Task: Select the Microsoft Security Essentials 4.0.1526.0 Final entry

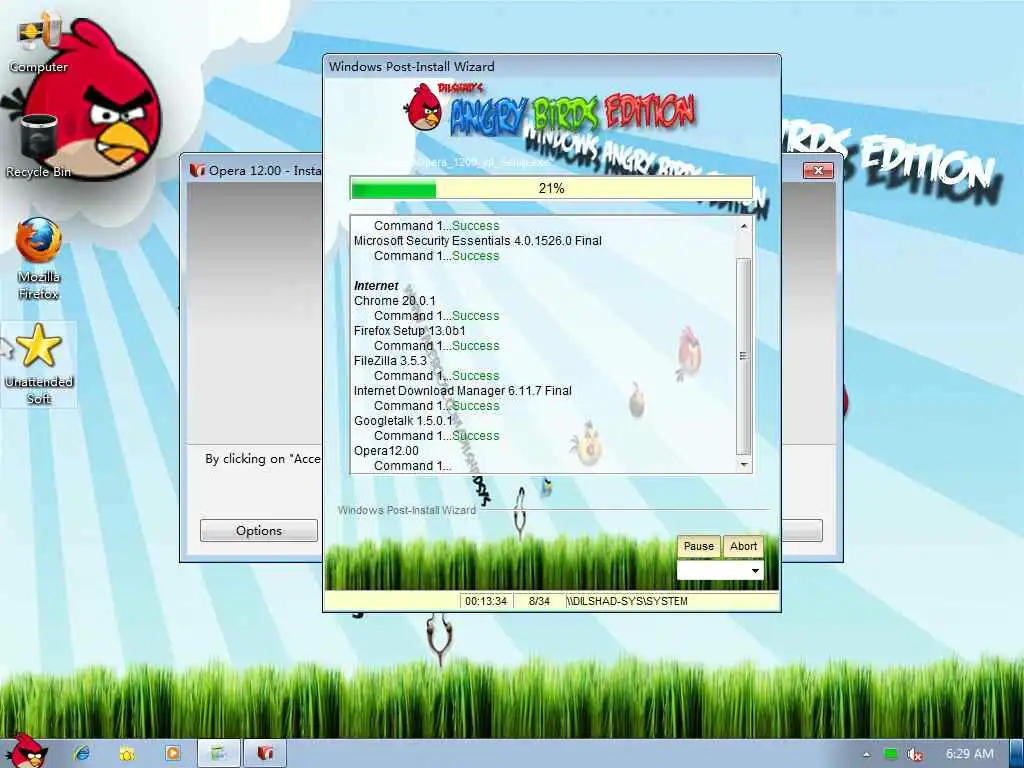Action: 477,241
